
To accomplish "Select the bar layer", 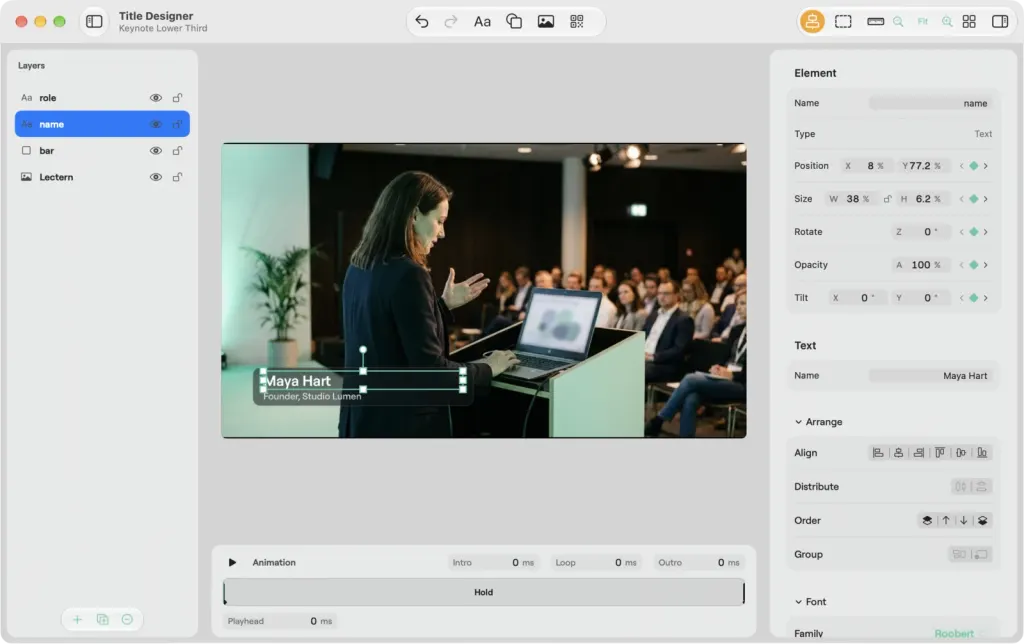I will [103, 151].
